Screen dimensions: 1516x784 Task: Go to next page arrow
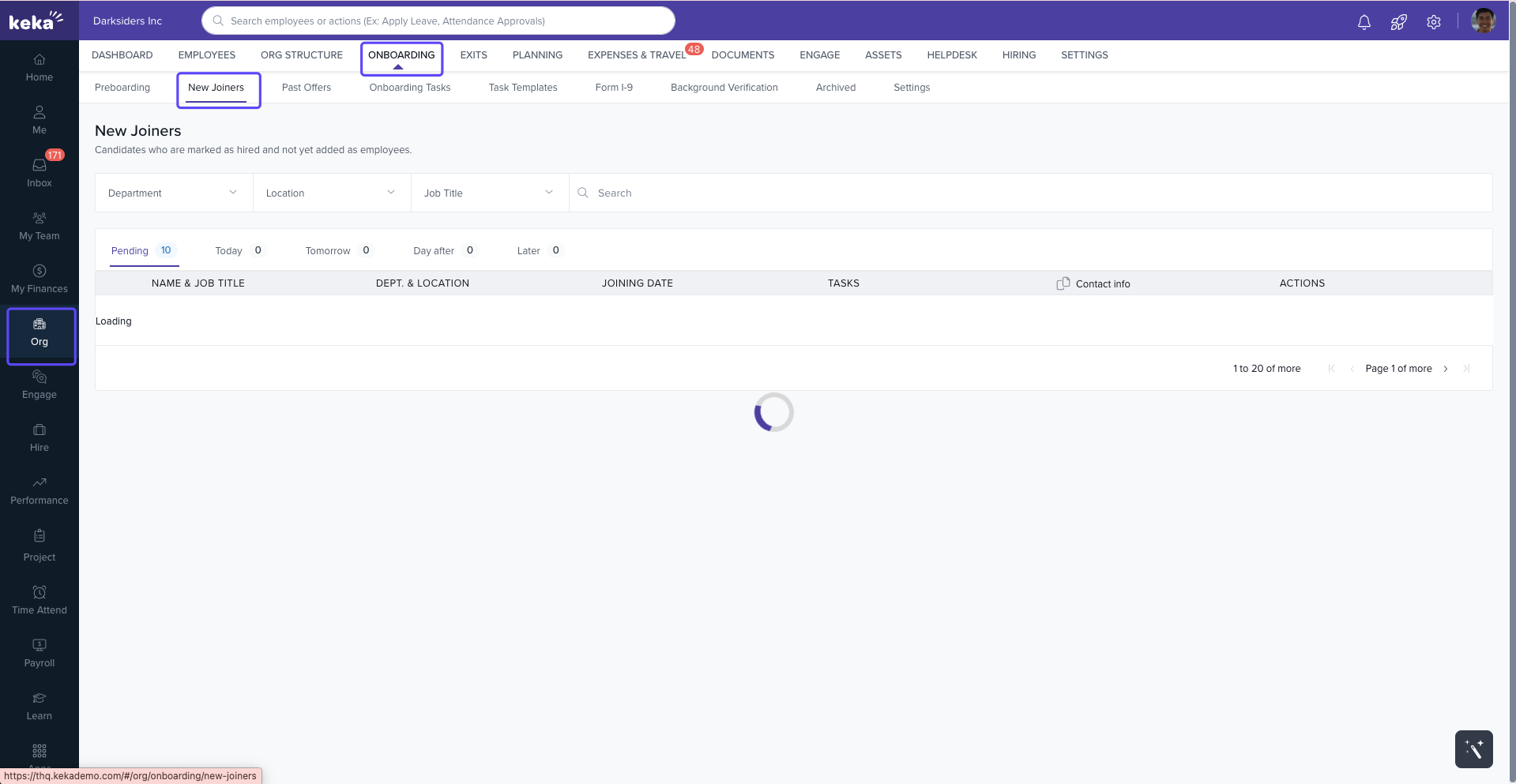1446,369
